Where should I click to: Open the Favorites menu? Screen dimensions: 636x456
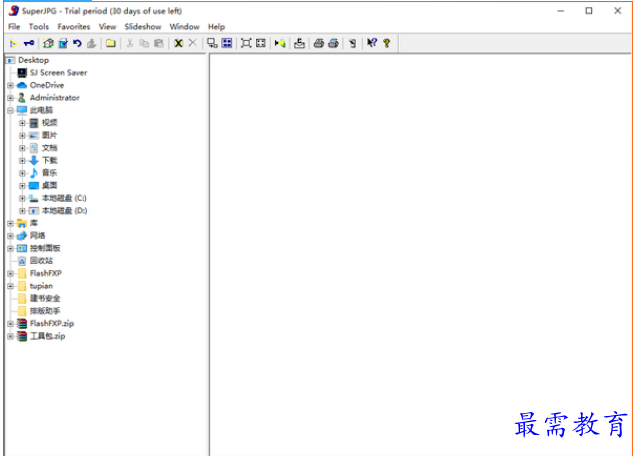pyautogui.click(x=74, y=27)
